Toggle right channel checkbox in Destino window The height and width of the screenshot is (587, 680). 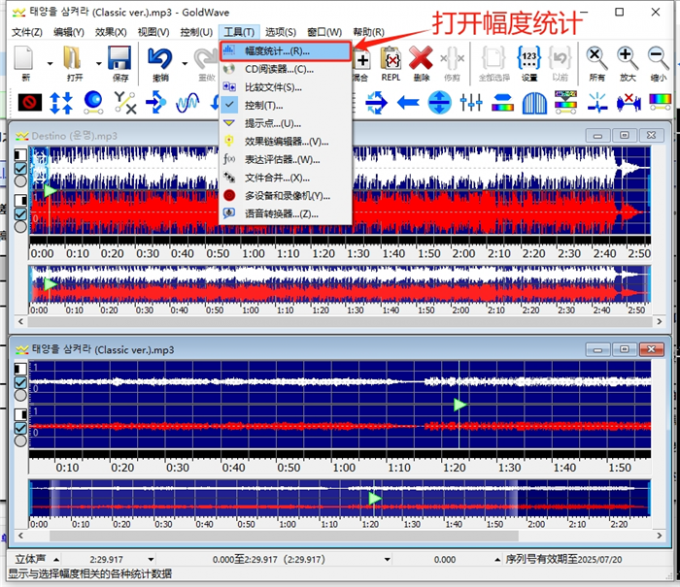[x=20, y=214]
